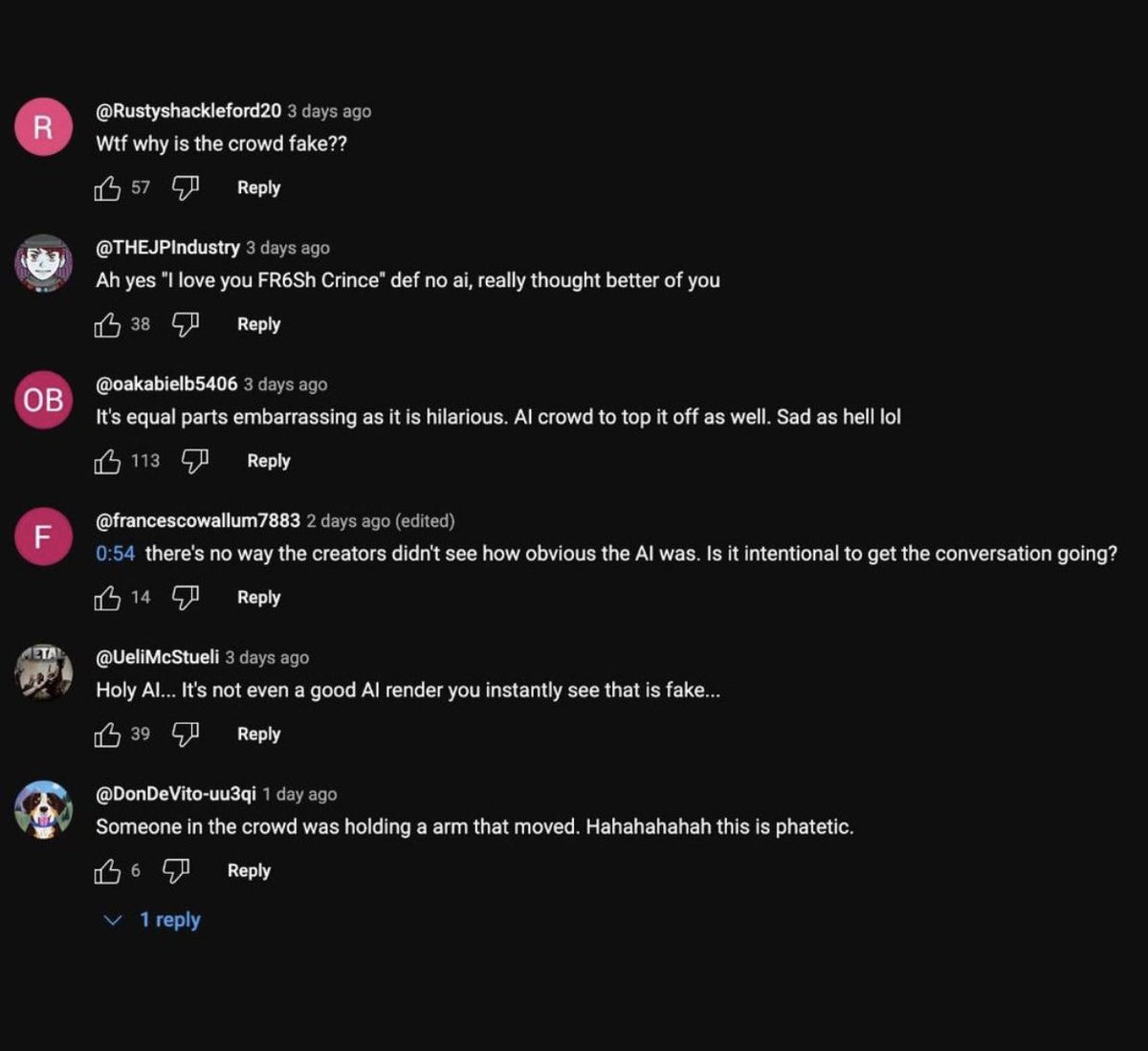
Task: Like @francescowallum7883's comment
Action: pos(107,599)
